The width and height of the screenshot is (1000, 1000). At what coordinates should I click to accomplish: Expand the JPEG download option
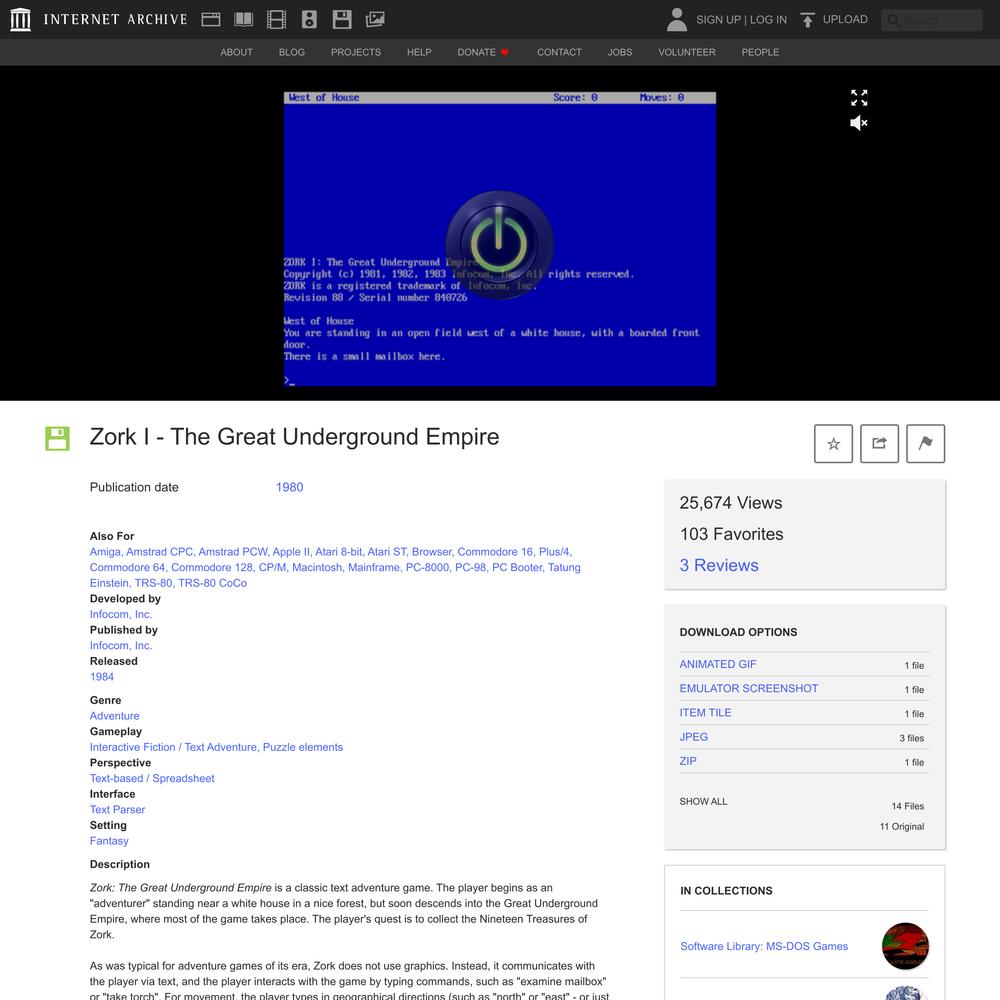(x=693, y=737)
